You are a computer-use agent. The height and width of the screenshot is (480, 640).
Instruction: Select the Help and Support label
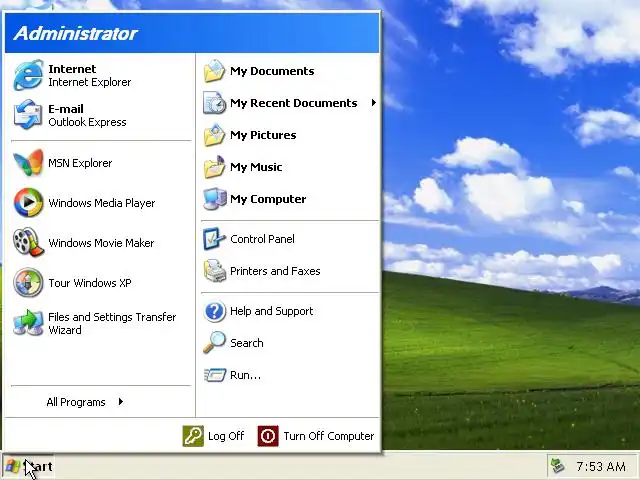(271, 311)
